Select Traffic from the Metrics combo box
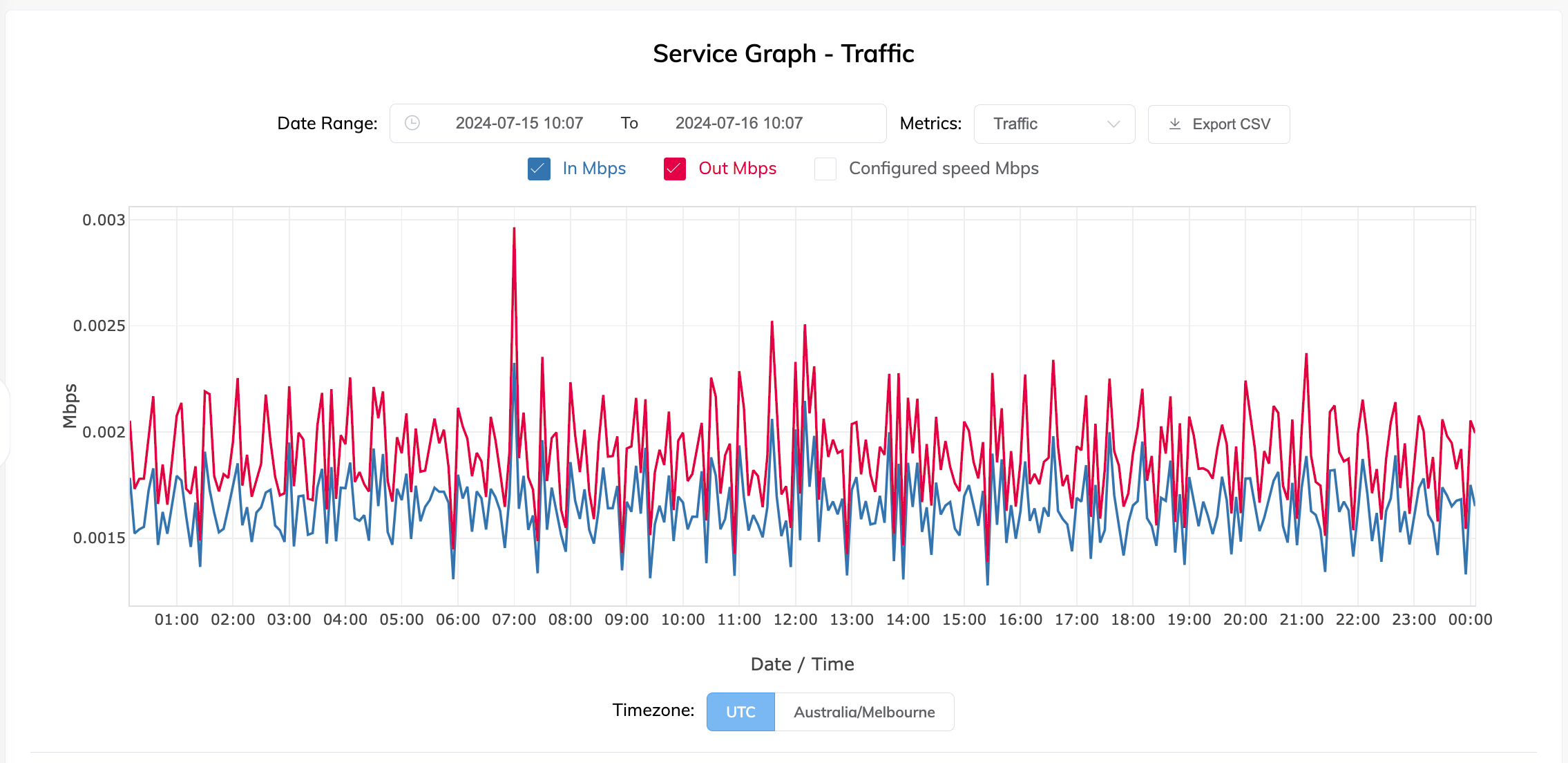Screen dimensions: 1568x763 click(1054, 124)
